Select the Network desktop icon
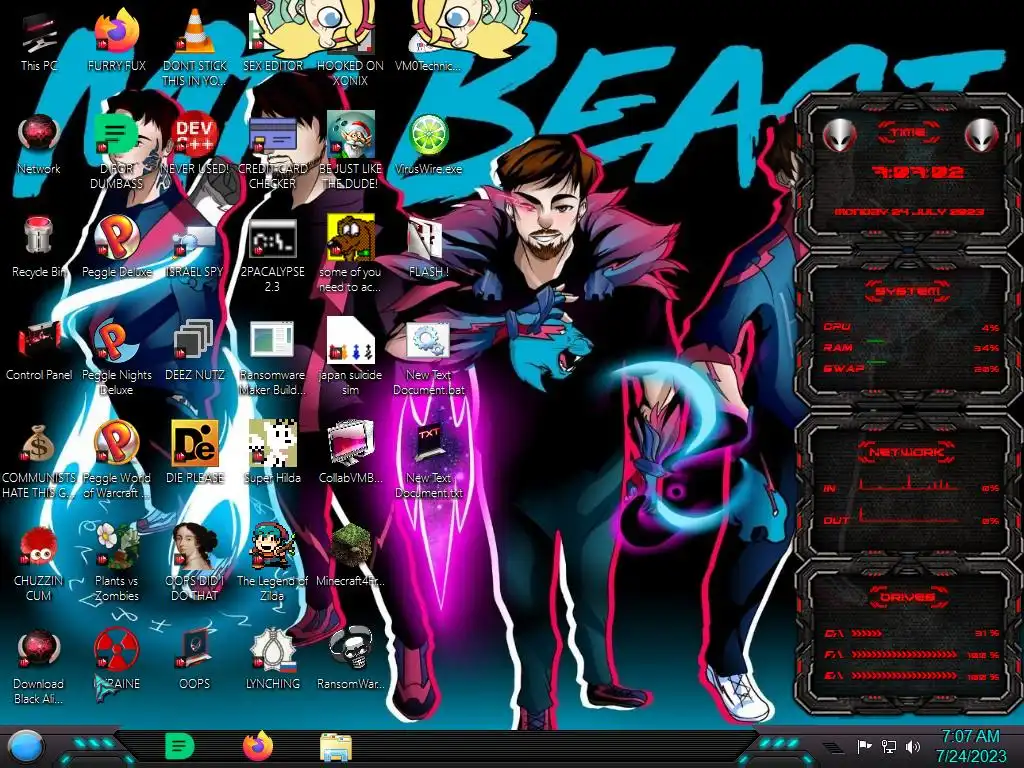 (x=39, y=145)
